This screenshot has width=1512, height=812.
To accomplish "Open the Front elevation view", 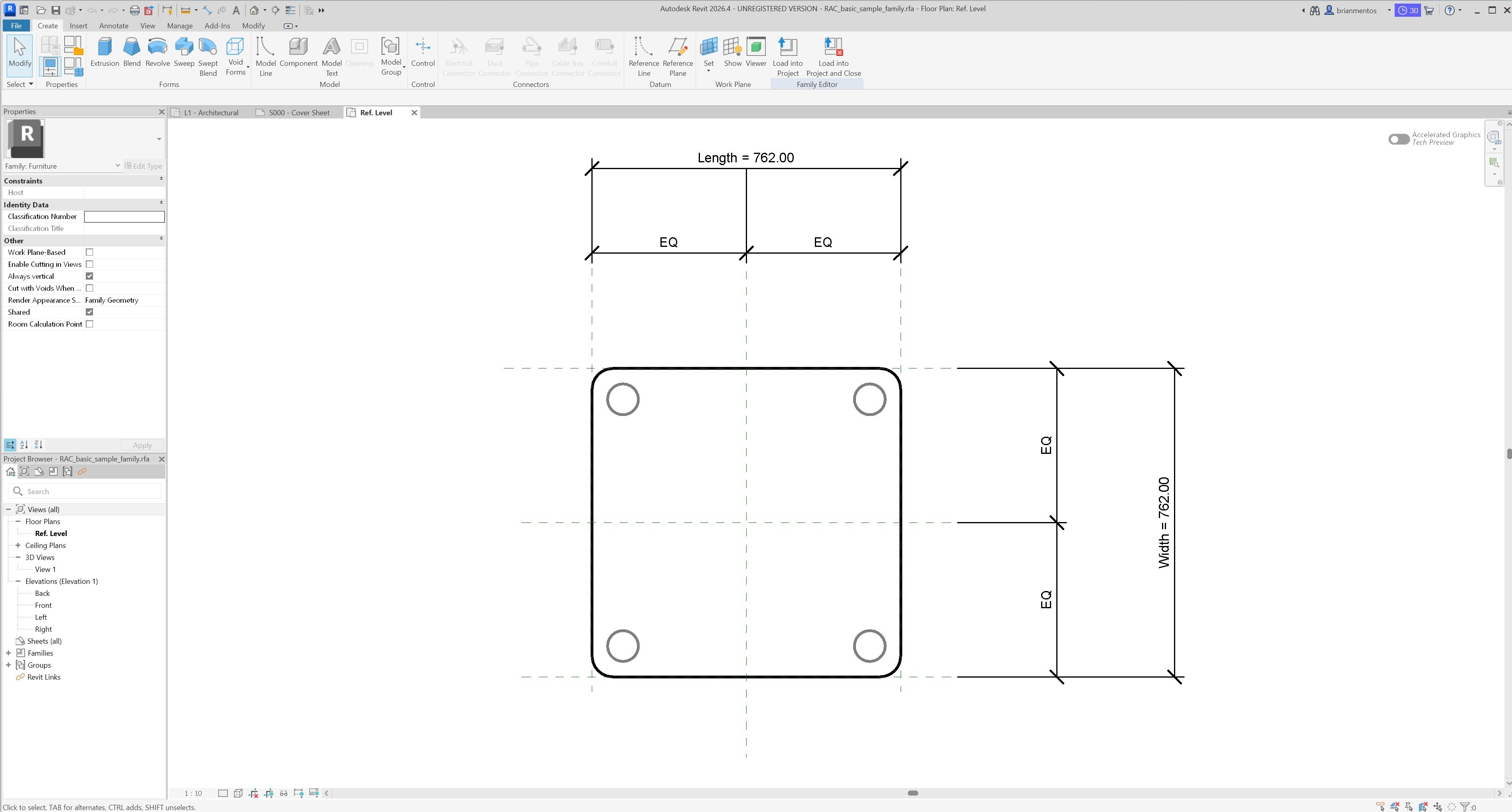I will 43,605.
